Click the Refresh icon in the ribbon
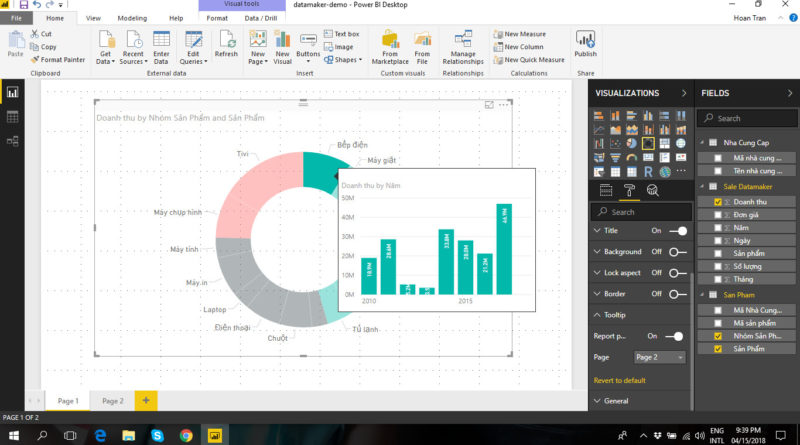This screenshot has width=800, height=445. coord(226,42)
